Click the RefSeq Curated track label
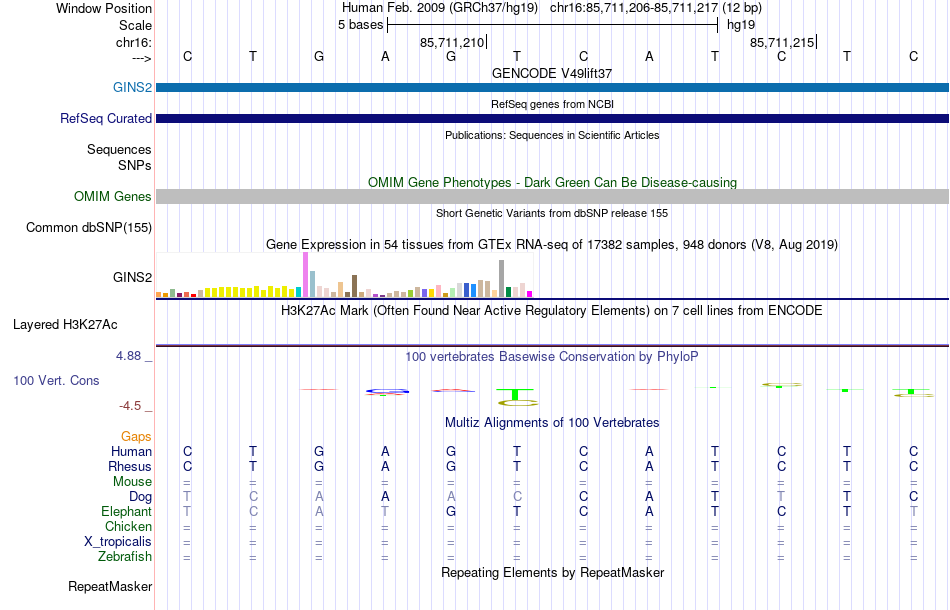This screenshot has width=950, height=610. click(x=106, y=118)
